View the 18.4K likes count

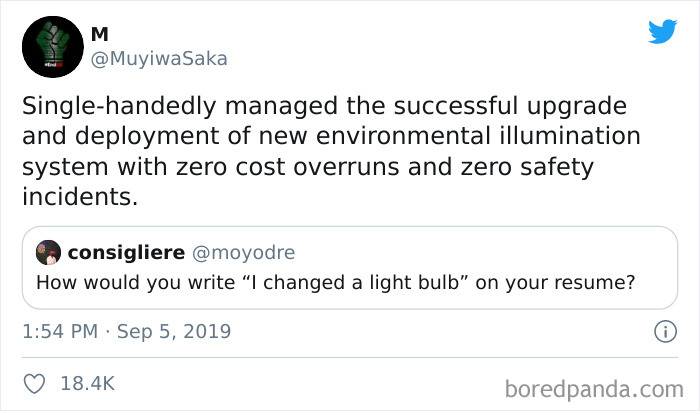[x=89, y=382]
